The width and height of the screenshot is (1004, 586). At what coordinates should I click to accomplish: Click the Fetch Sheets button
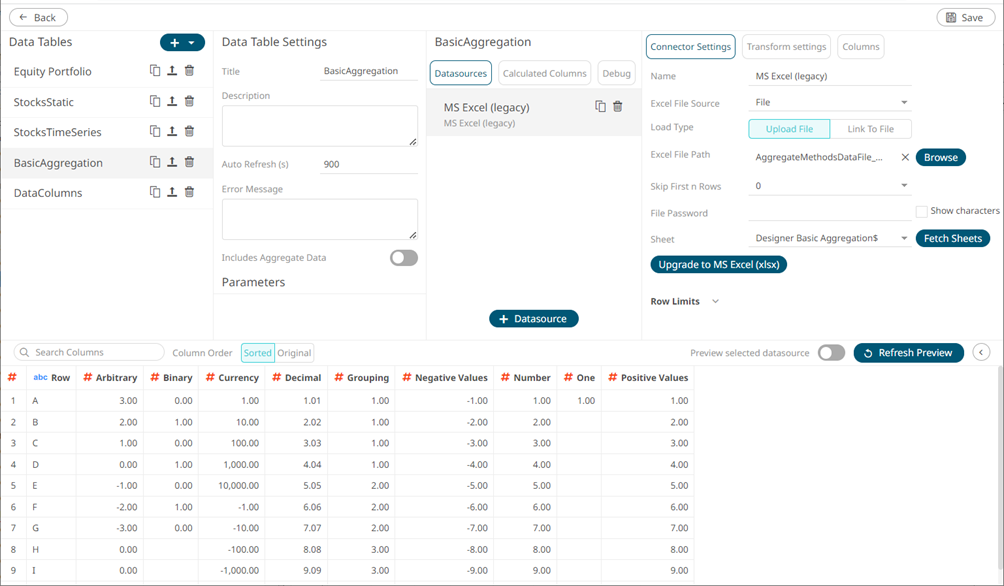[952, 238]
